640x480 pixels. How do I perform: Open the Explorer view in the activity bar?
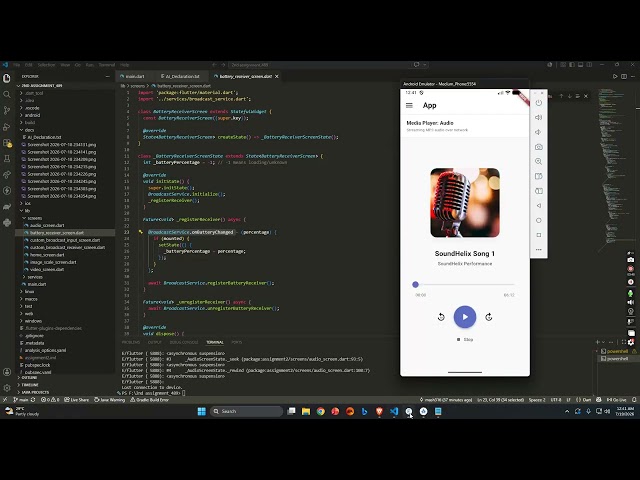[7, 78]
